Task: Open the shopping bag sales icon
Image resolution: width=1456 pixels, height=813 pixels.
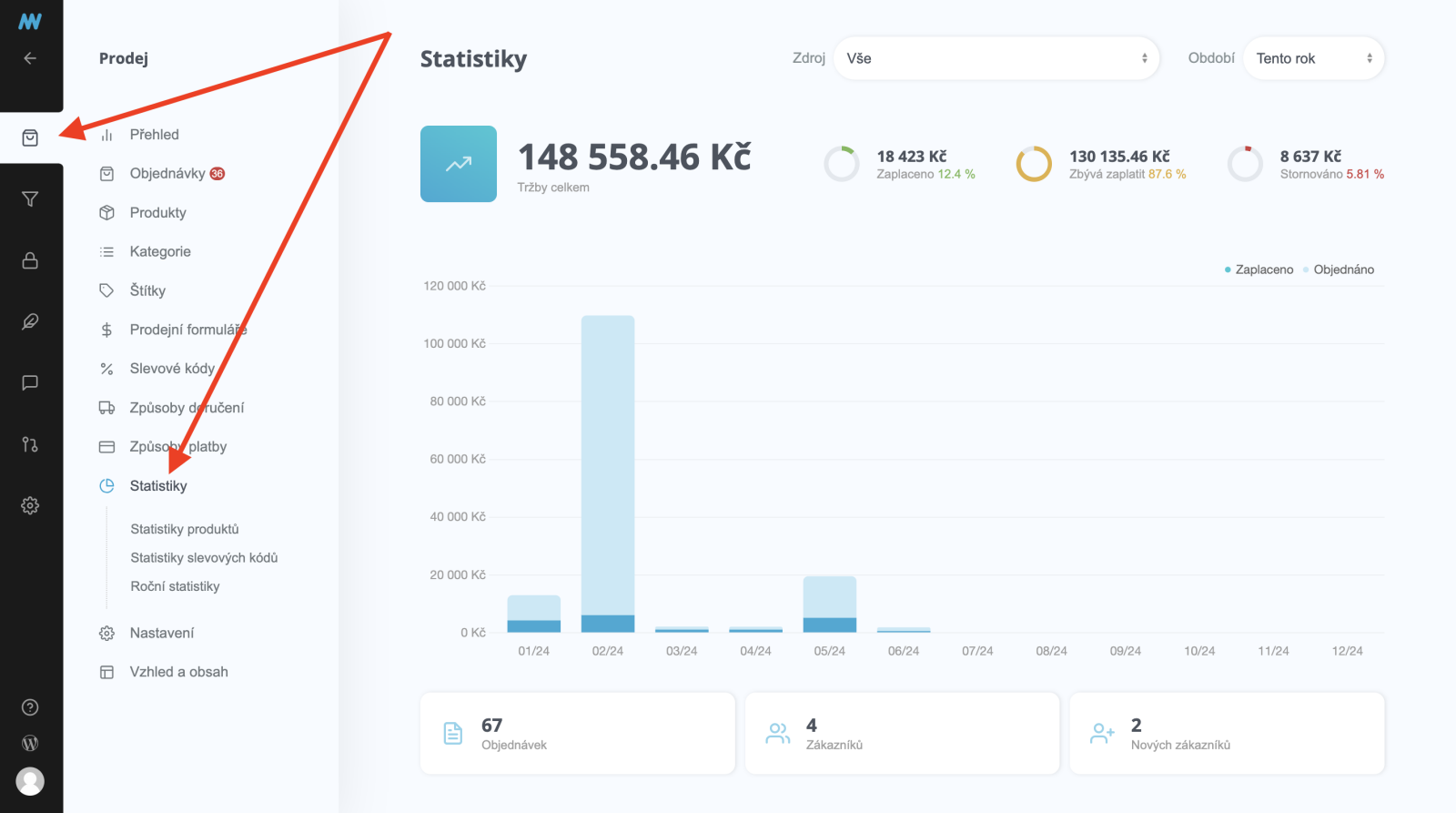Action: tap(30, 137)
